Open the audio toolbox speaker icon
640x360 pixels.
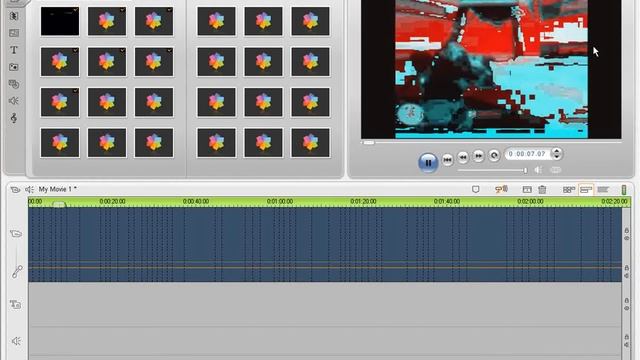(29, 189)
